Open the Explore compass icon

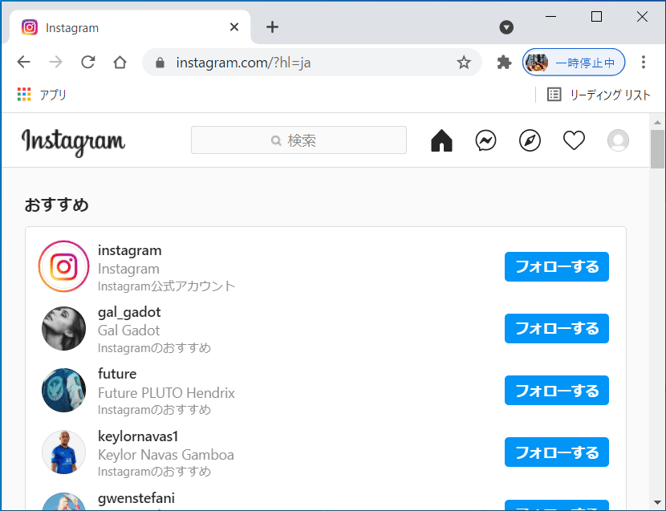(x=530, y=141)
